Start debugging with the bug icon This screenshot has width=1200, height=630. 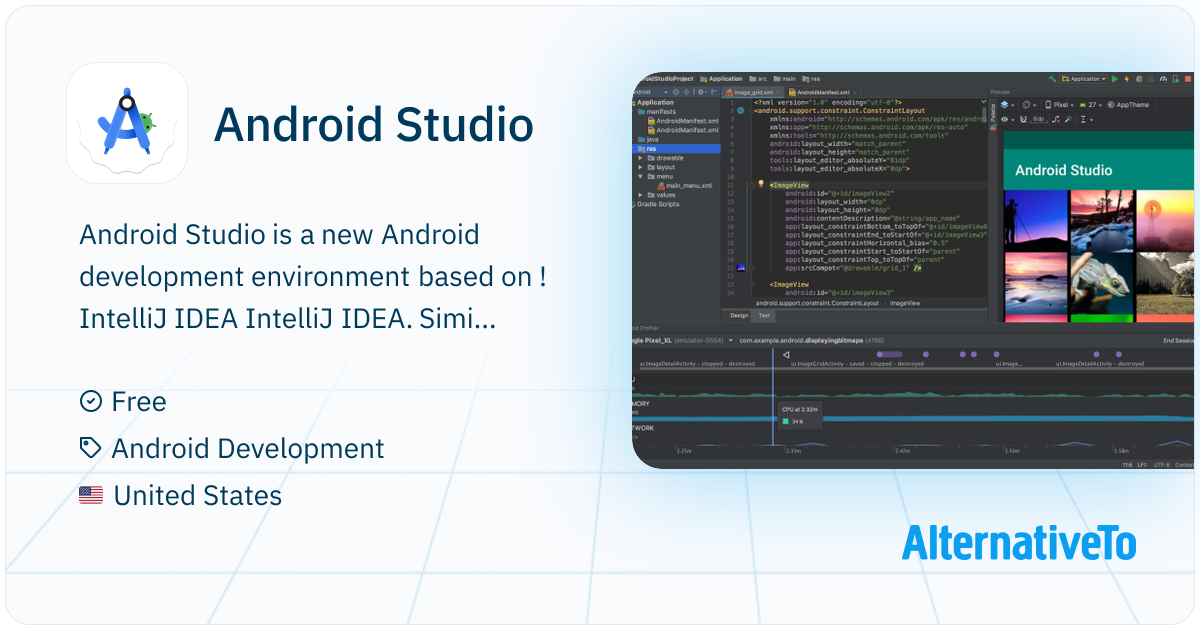click(1139, 79)
